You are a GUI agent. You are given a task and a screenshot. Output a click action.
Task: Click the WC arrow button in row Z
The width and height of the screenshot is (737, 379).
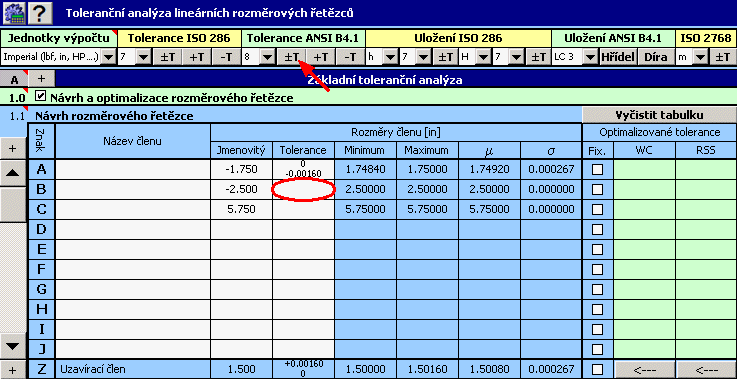click(644, 370)
